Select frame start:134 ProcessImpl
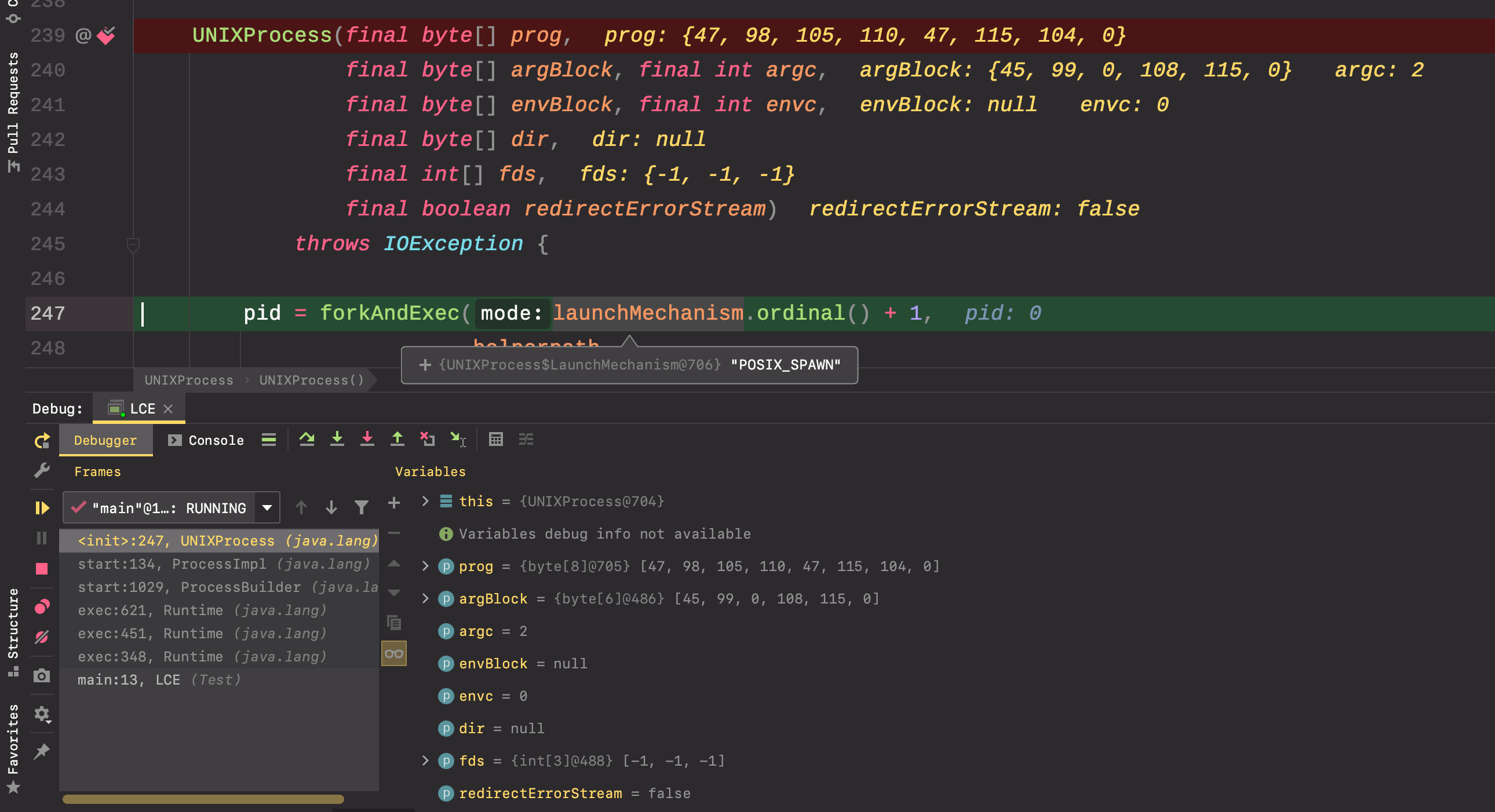Screen dimensions: 1495x812 pyautogui.click(x=219, y=564)
